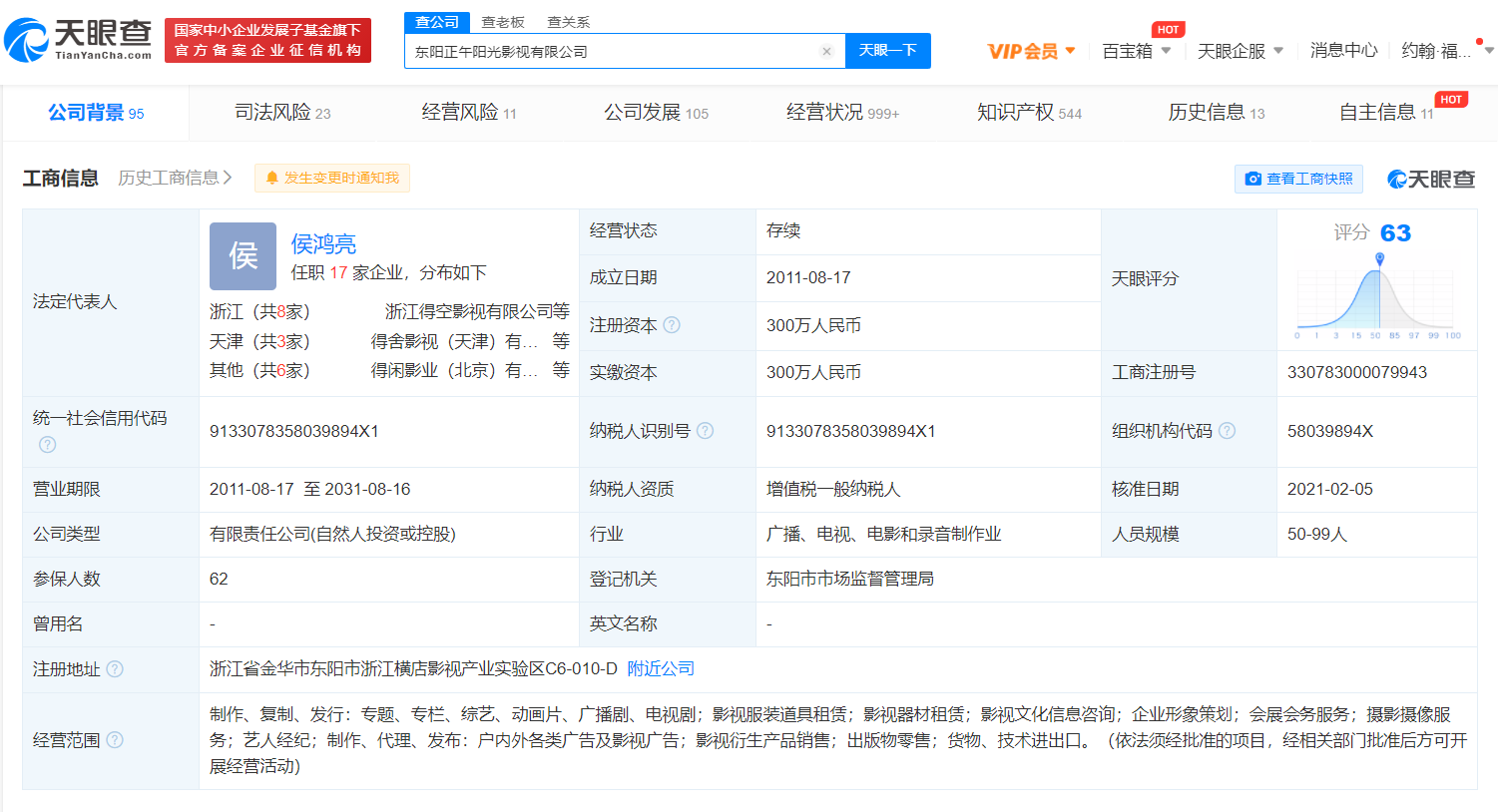Click help icon next to 注册地址
Viewport: 1498px width, 812px height.
click(115, 668)
